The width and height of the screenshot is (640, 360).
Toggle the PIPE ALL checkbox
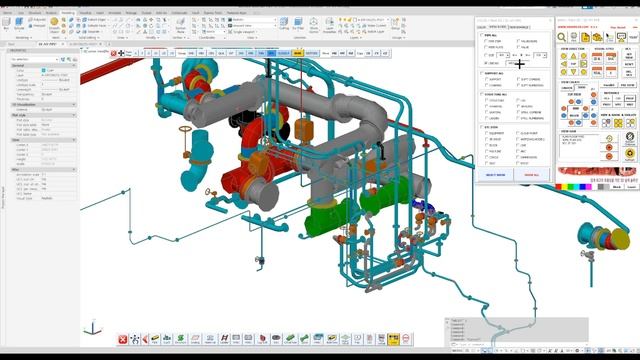coord(482,36)
